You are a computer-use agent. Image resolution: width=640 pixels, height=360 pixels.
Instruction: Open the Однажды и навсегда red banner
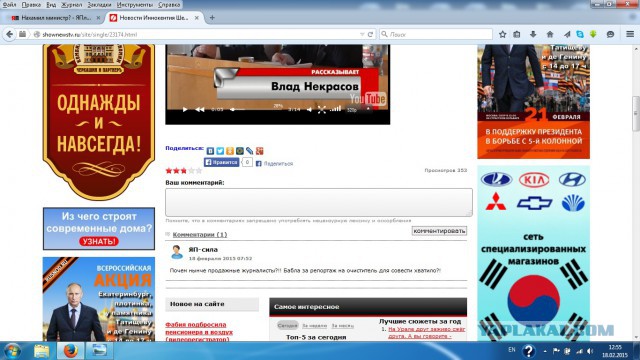click(99, 122)
